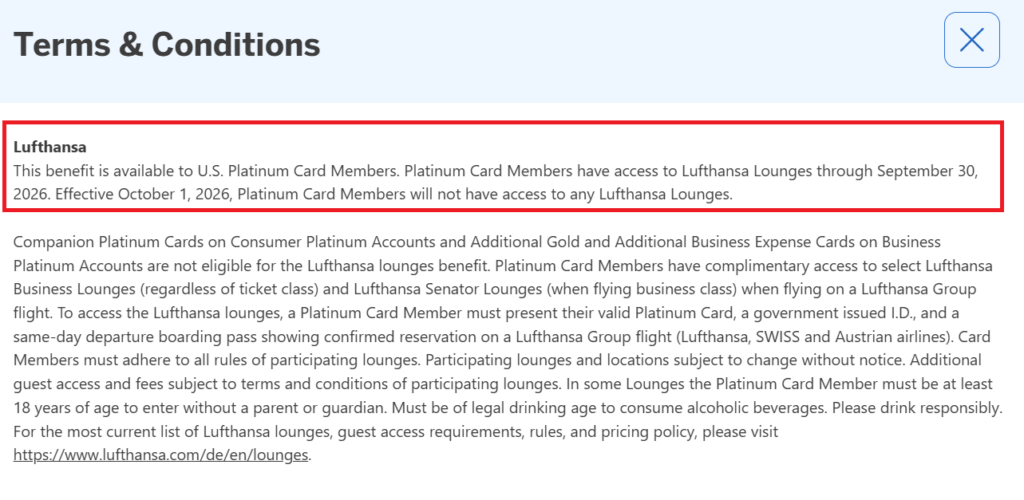This screenshot has height=500, width=1024.
Task: Open the lufthansa.com lounges link
Action: pyautogui.click(x=161, y=455)
